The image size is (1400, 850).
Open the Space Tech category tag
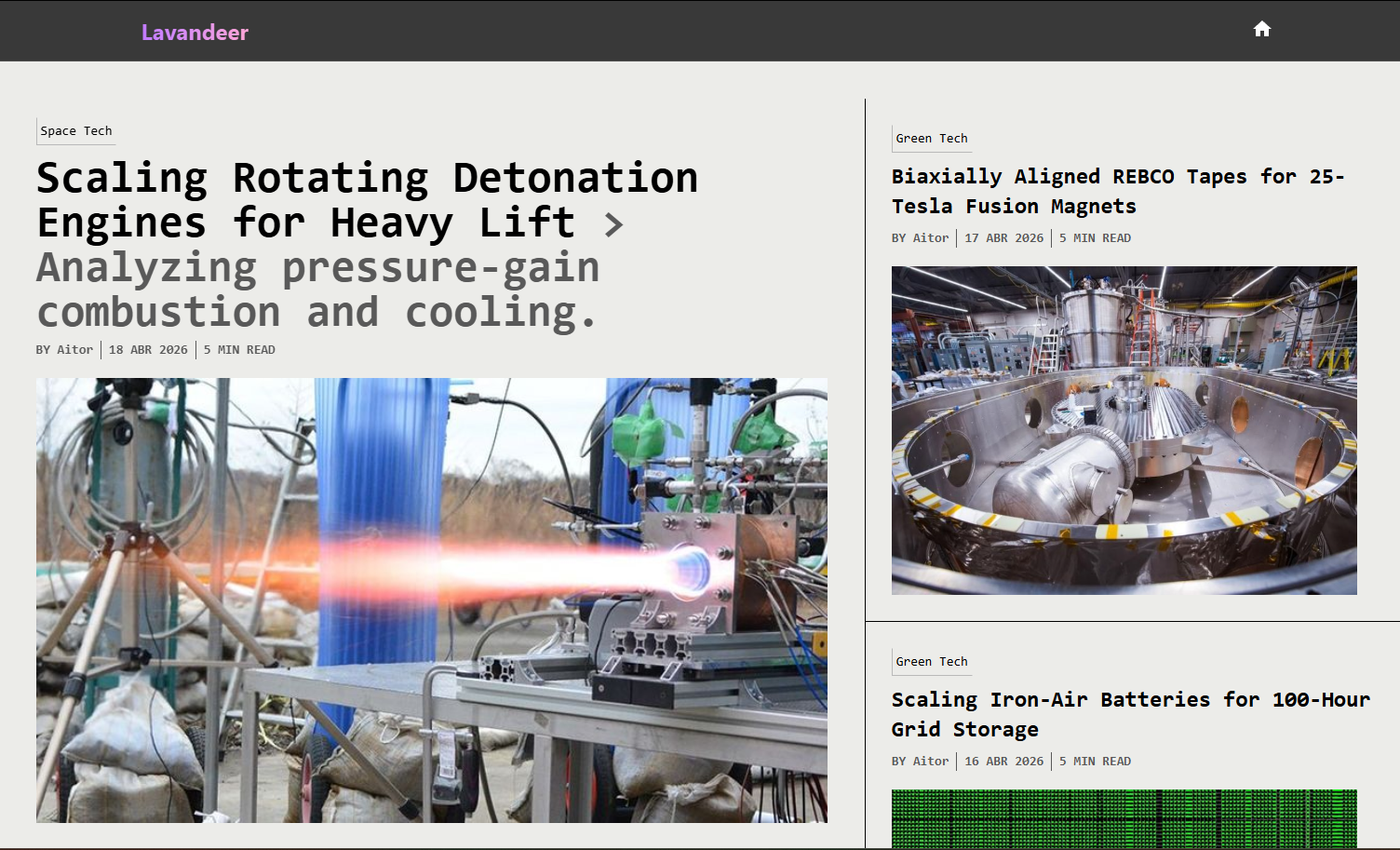76,131
